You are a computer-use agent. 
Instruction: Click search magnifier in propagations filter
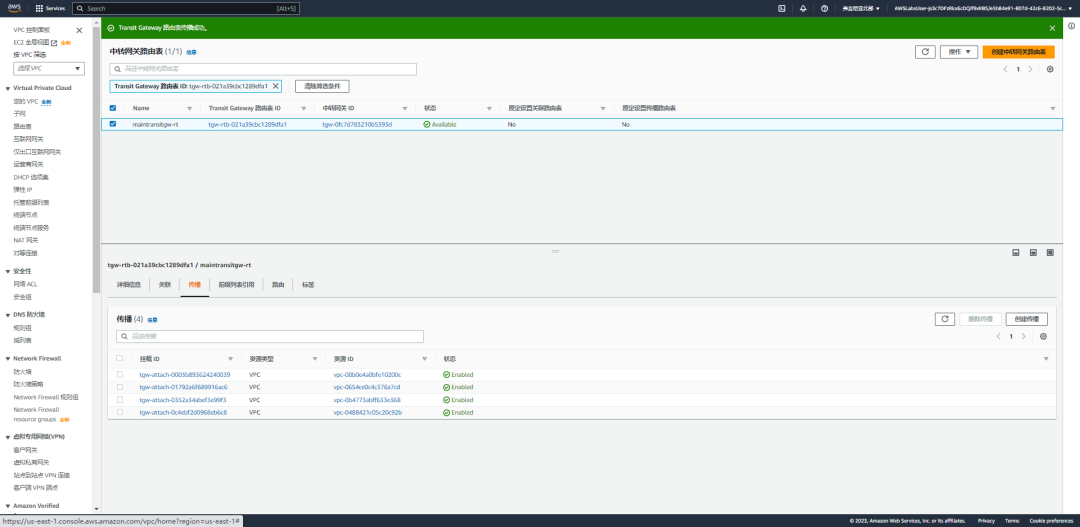[x=125, y=336]
